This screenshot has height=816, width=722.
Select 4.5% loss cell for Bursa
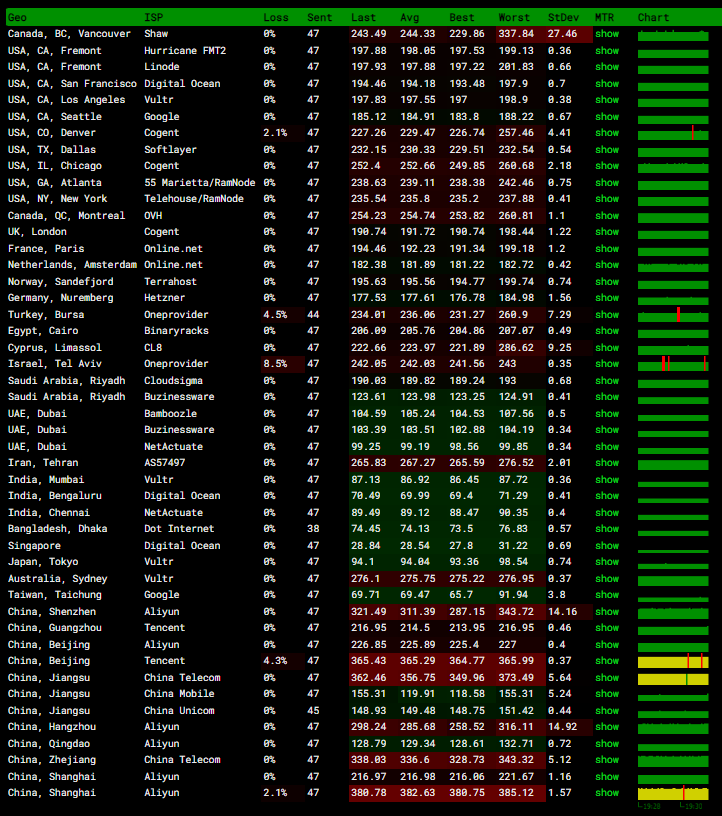coord(283,315)
